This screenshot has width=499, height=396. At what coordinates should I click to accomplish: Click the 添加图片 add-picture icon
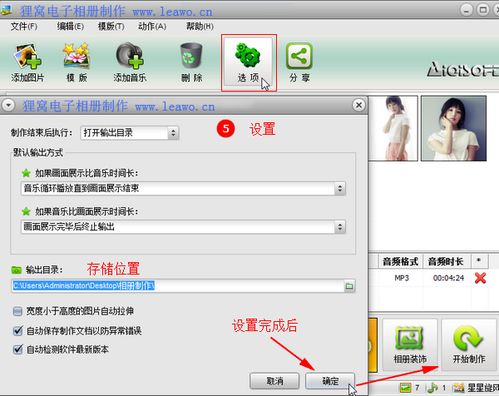click(27, 62)
